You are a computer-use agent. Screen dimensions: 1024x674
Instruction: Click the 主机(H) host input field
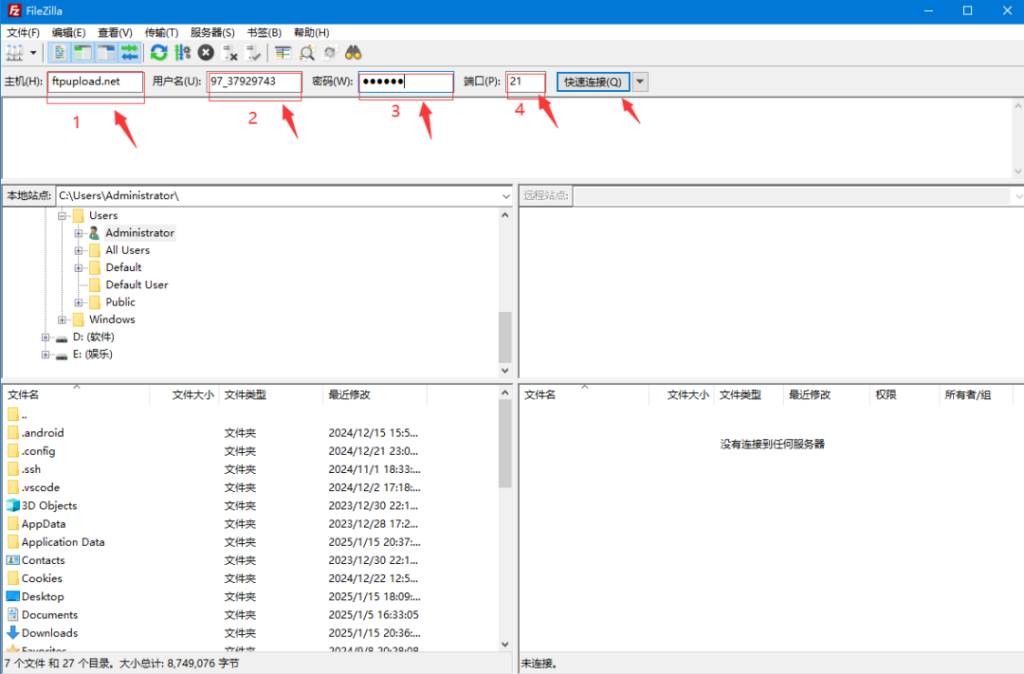tap(95, 82)
